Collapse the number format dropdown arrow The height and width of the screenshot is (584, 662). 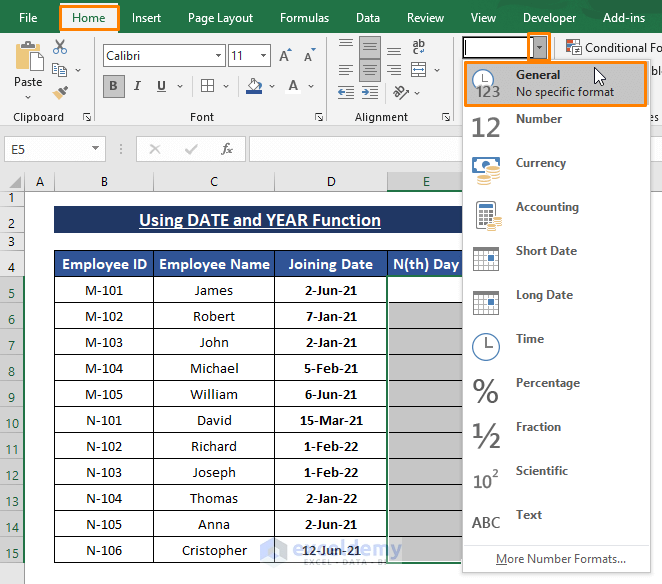coord(540,47)
